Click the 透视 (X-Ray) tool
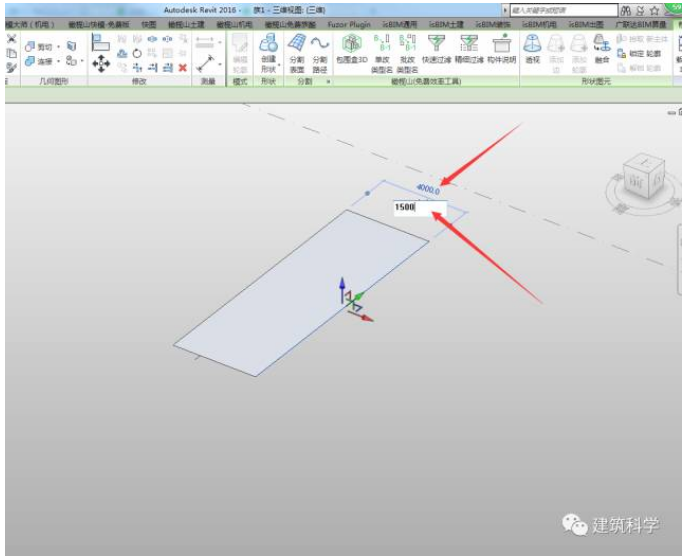The width and height of the screenshot is (690, 558). point(532,49)
